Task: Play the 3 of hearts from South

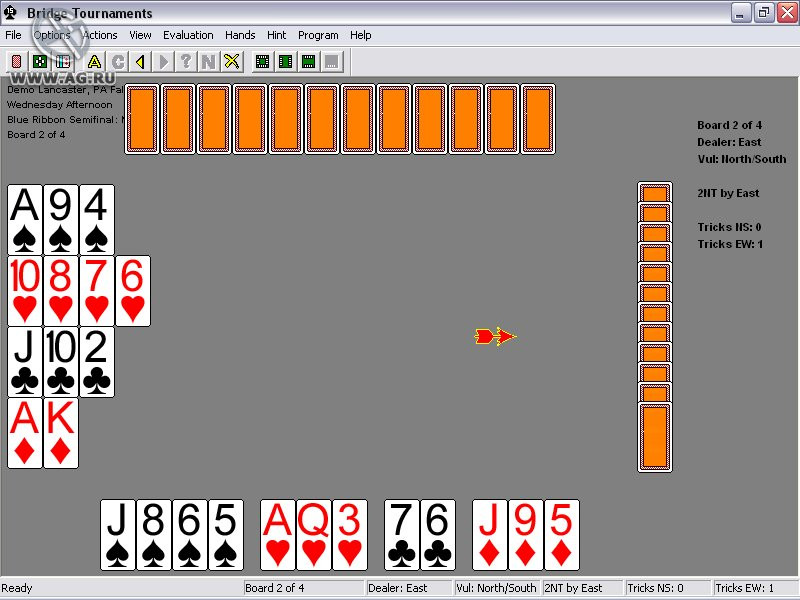Action: click(x=350, y=535)
